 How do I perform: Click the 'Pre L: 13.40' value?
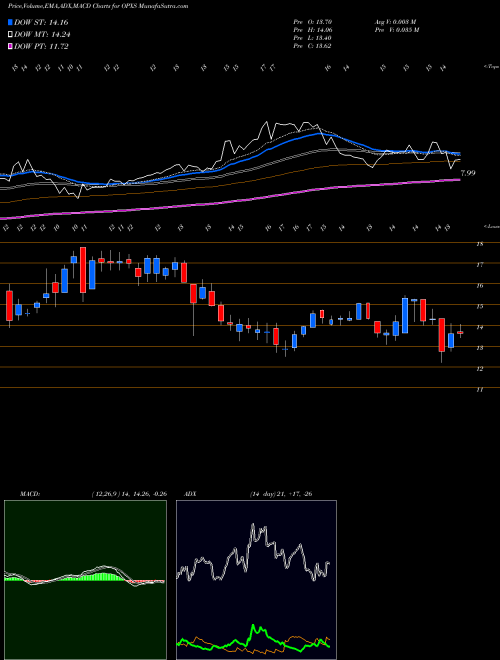tap(313, 38)
